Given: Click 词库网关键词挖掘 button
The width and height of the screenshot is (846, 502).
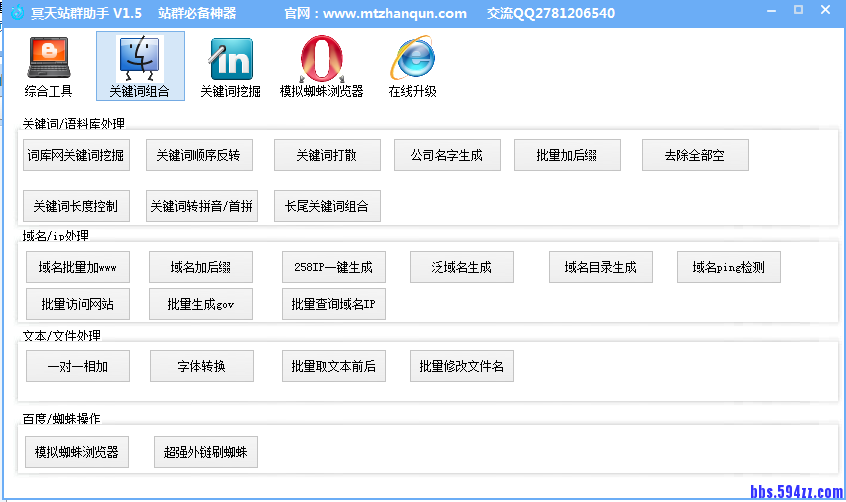Looking at the screenshot, I should 76,155.
